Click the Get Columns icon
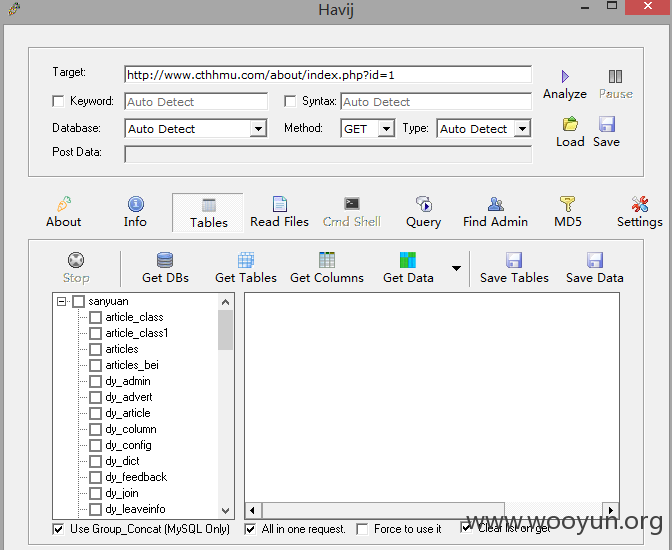Viewport: 672px width, 550px height. (327, 260)
